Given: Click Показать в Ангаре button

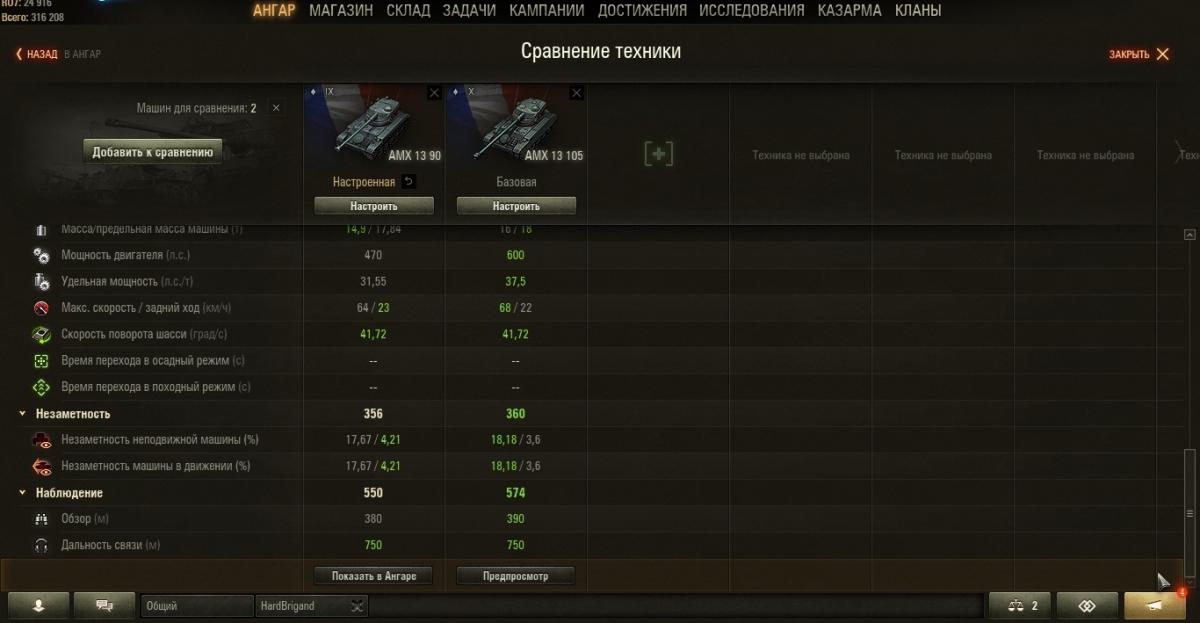Looking at the screenshot, I should (x=373, y=576).
